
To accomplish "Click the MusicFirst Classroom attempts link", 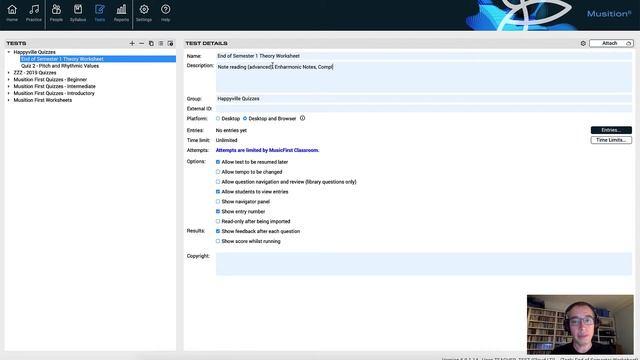I will pyautogui.click(x=267, y=150).
